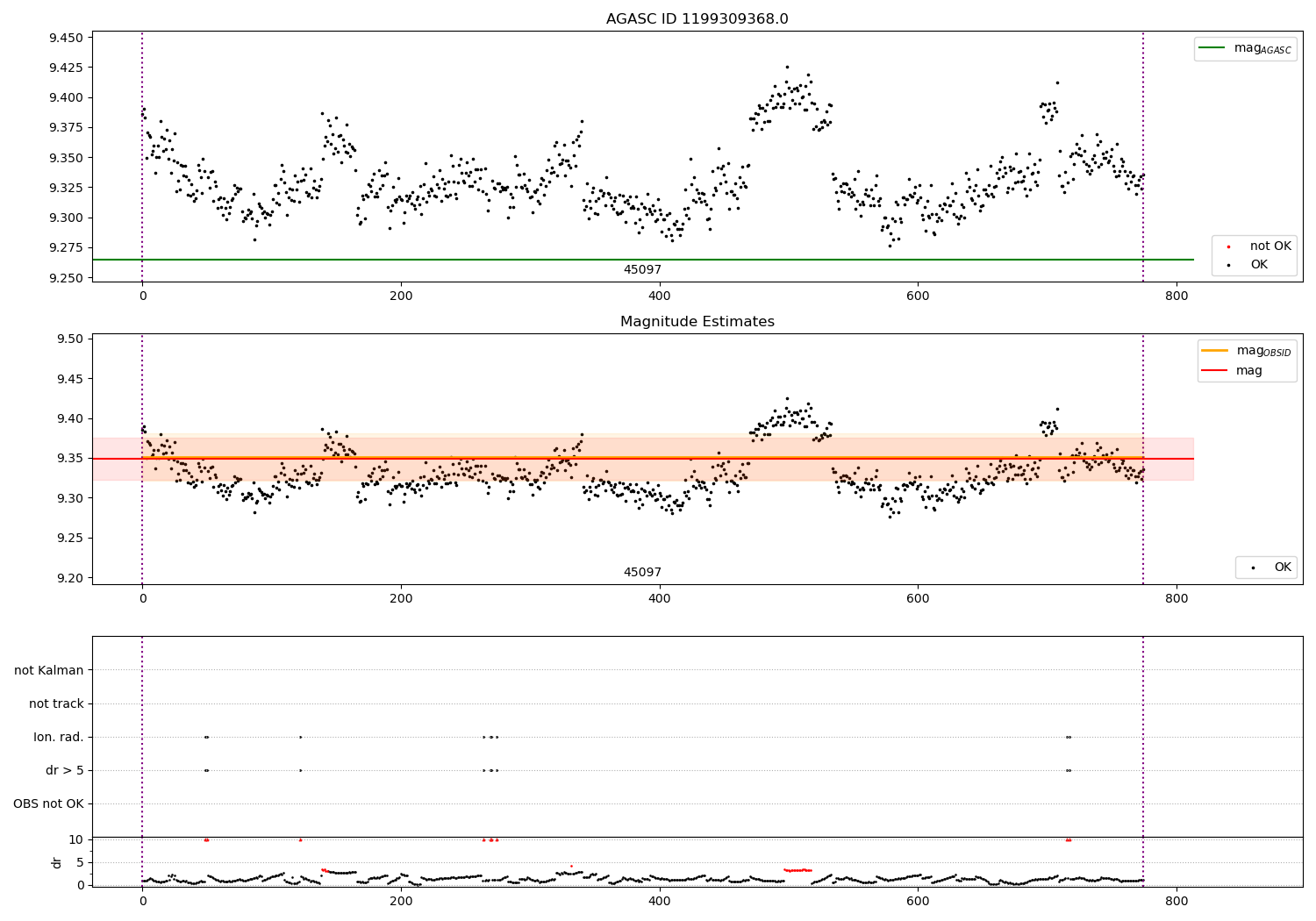Click the '800' x-tick under the top plot
This screenshot has height=921, width=1316.
point(1177,296)
